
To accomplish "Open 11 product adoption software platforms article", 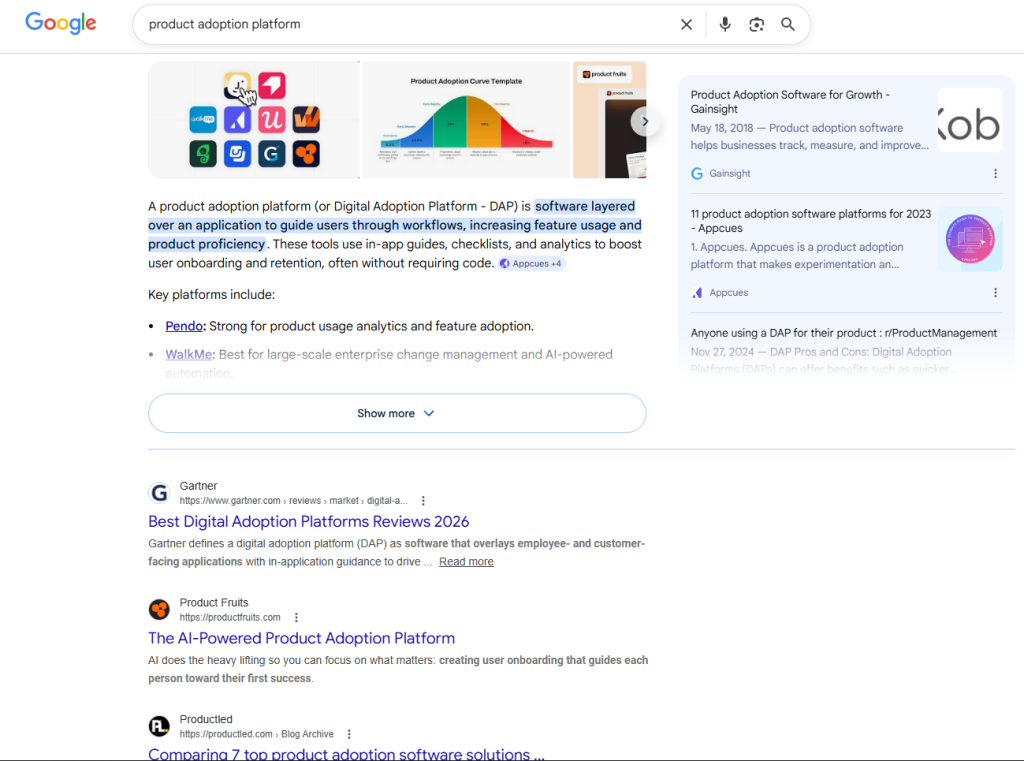I will pyautogui.click(x=810, y=221).
